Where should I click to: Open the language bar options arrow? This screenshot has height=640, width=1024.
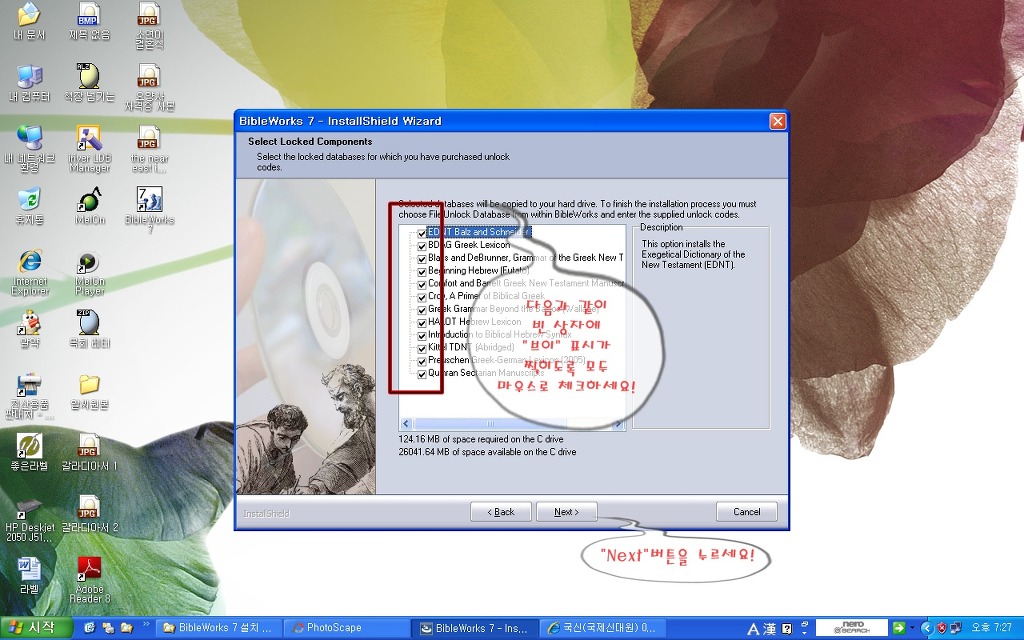803,634
